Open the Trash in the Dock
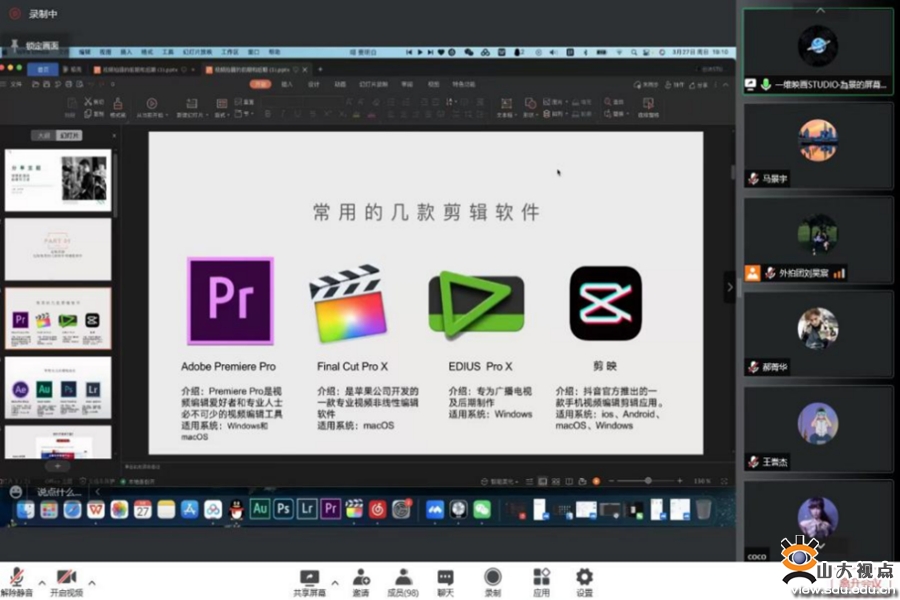This screenshot has height=600, width=900. [x=704, y=509]
